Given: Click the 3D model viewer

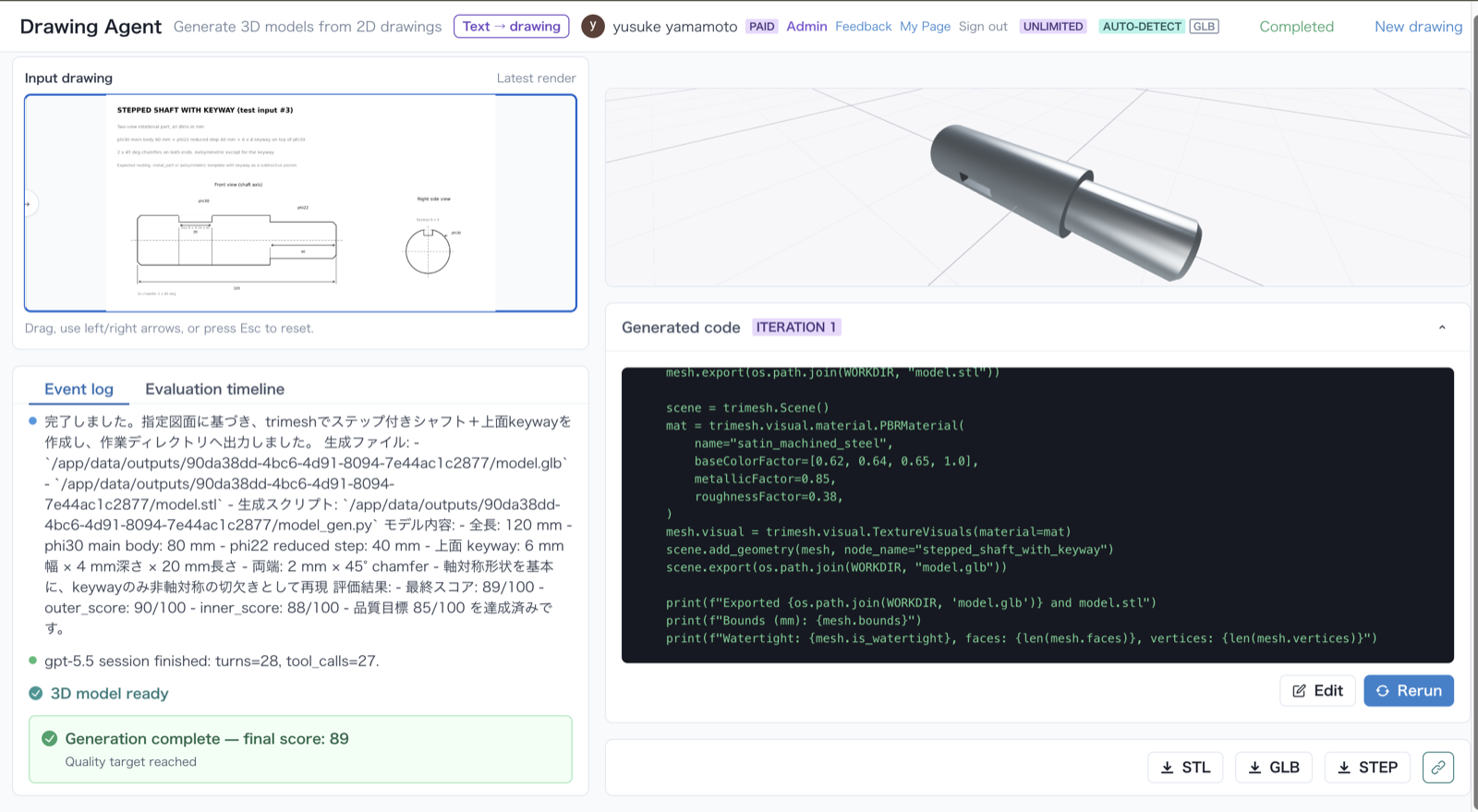Looking at the screenshot, I should (x=1036, y=188).
